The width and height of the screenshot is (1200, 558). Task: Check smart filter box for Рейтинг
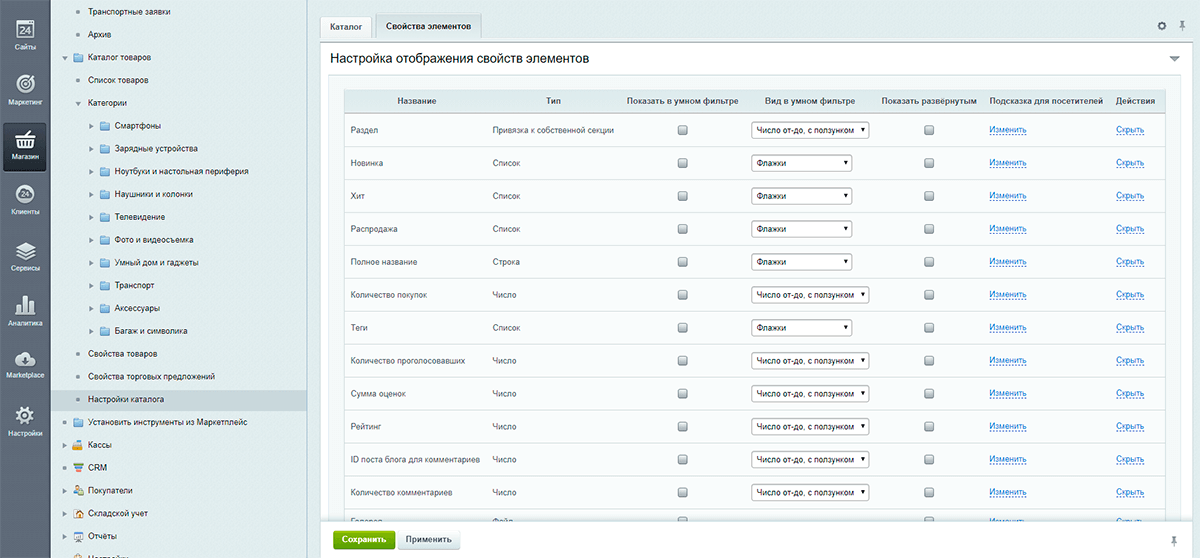(x=682, y=427)
